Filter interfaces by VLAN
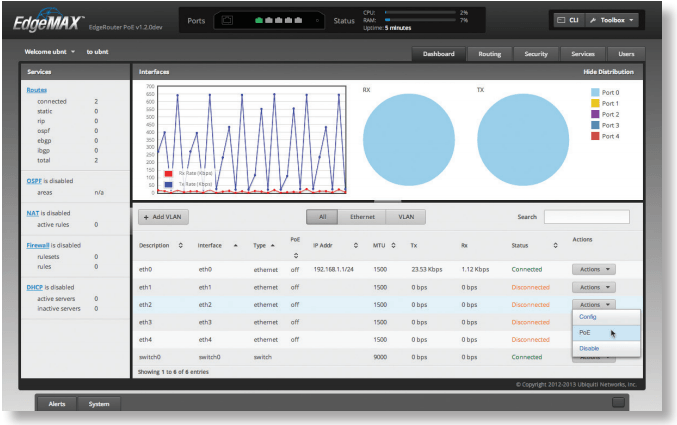Image resolution: width=677 pixels, height=425 pixels. click(406, 216)
